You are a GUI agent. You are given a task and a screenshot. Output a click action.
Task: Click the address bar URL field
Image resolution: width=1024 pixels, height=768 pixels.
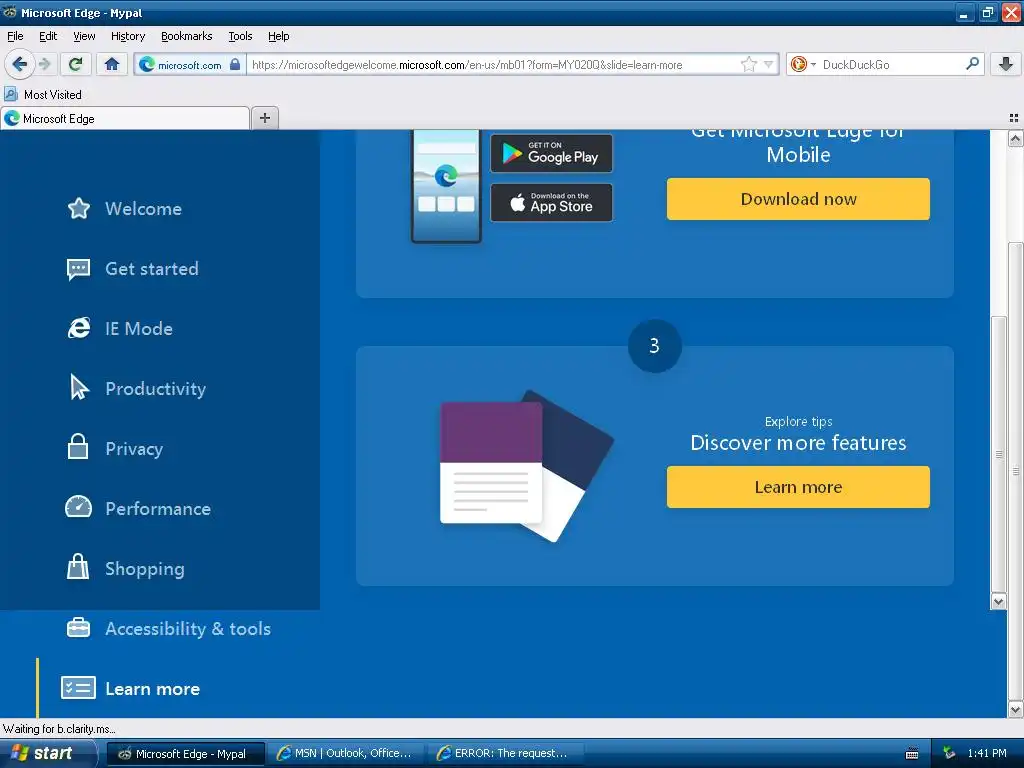coord(493,65)
